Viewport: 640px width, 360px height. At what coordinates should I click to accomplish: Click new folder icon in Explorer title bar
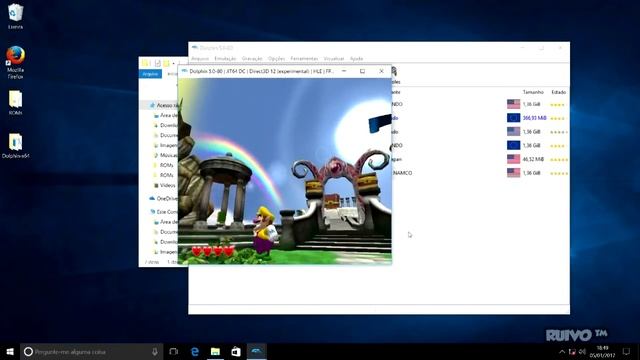pyautogui.click(x=166, y=63)
